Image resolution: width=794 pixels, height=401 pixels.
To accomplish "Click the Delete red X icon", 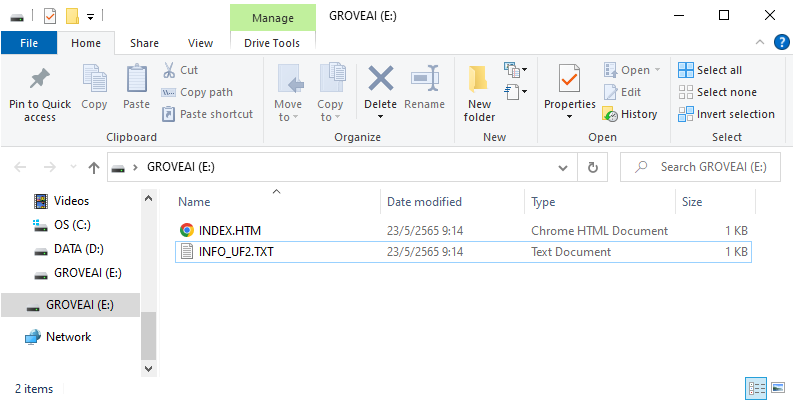I will point(381,78).
